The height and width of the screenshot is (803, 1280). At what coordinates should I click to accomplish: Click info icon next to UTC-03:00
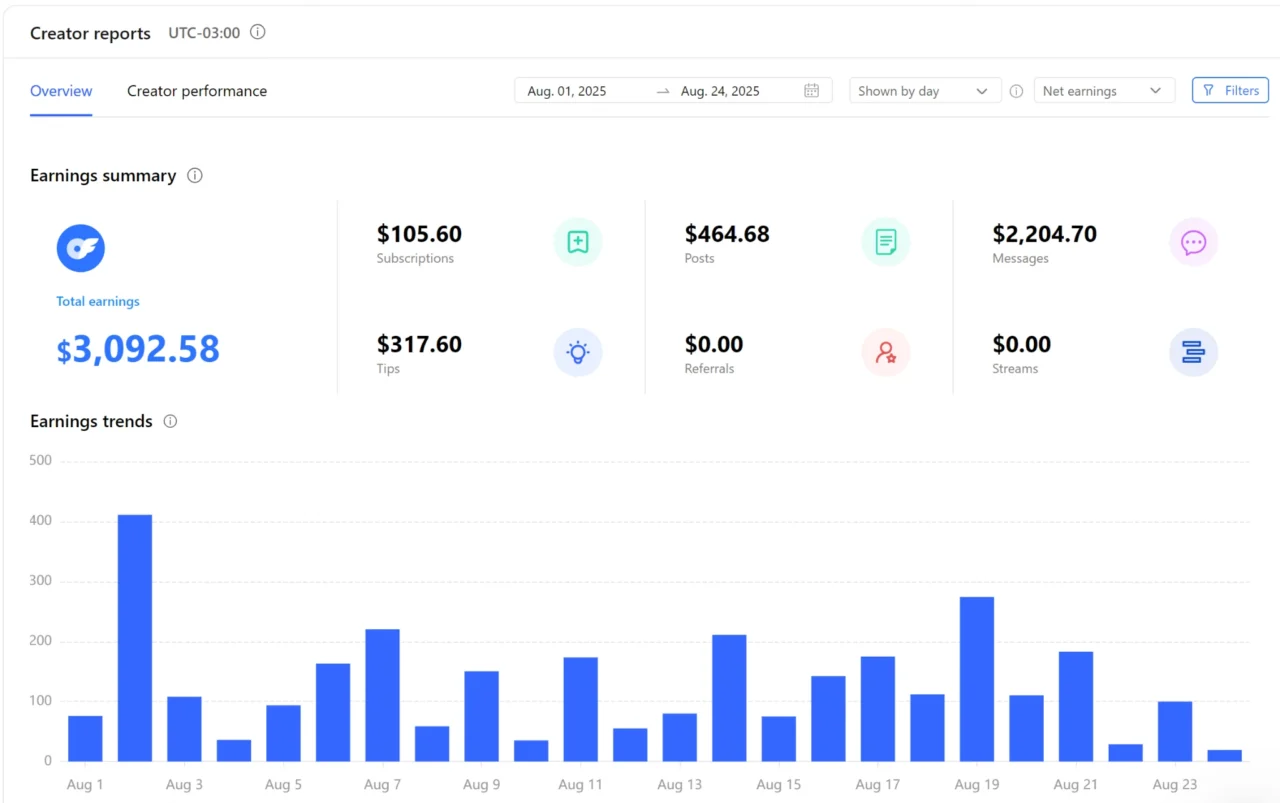coord(258,32)
